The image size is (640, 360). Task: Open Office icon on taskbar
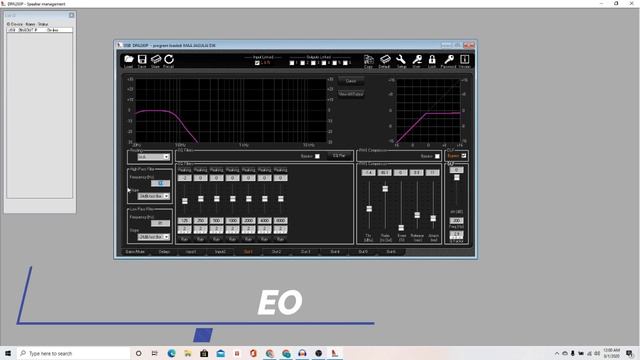(x=253, y=353)
